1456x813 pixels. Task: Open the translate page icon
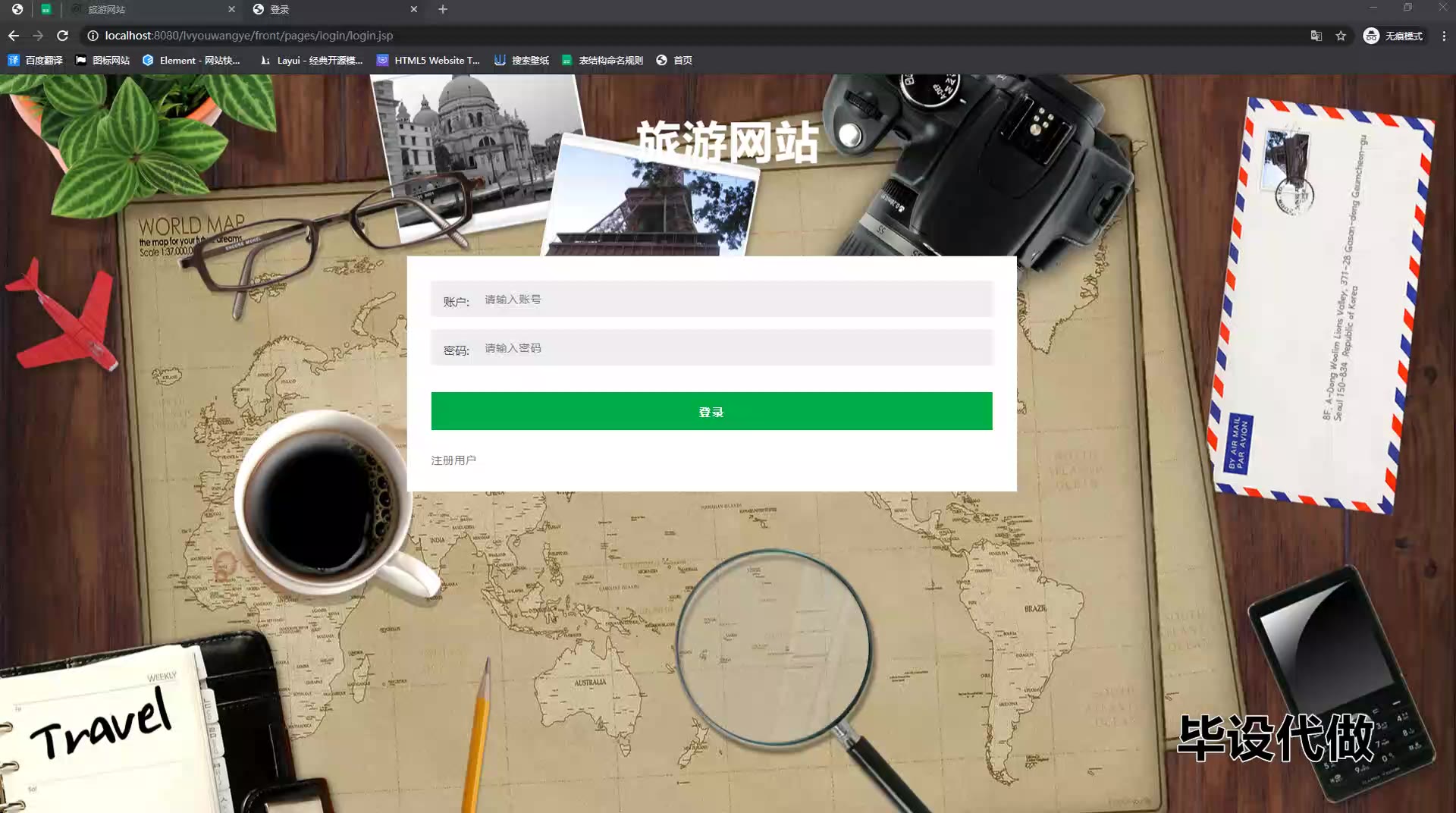(x=1316, y=36)
